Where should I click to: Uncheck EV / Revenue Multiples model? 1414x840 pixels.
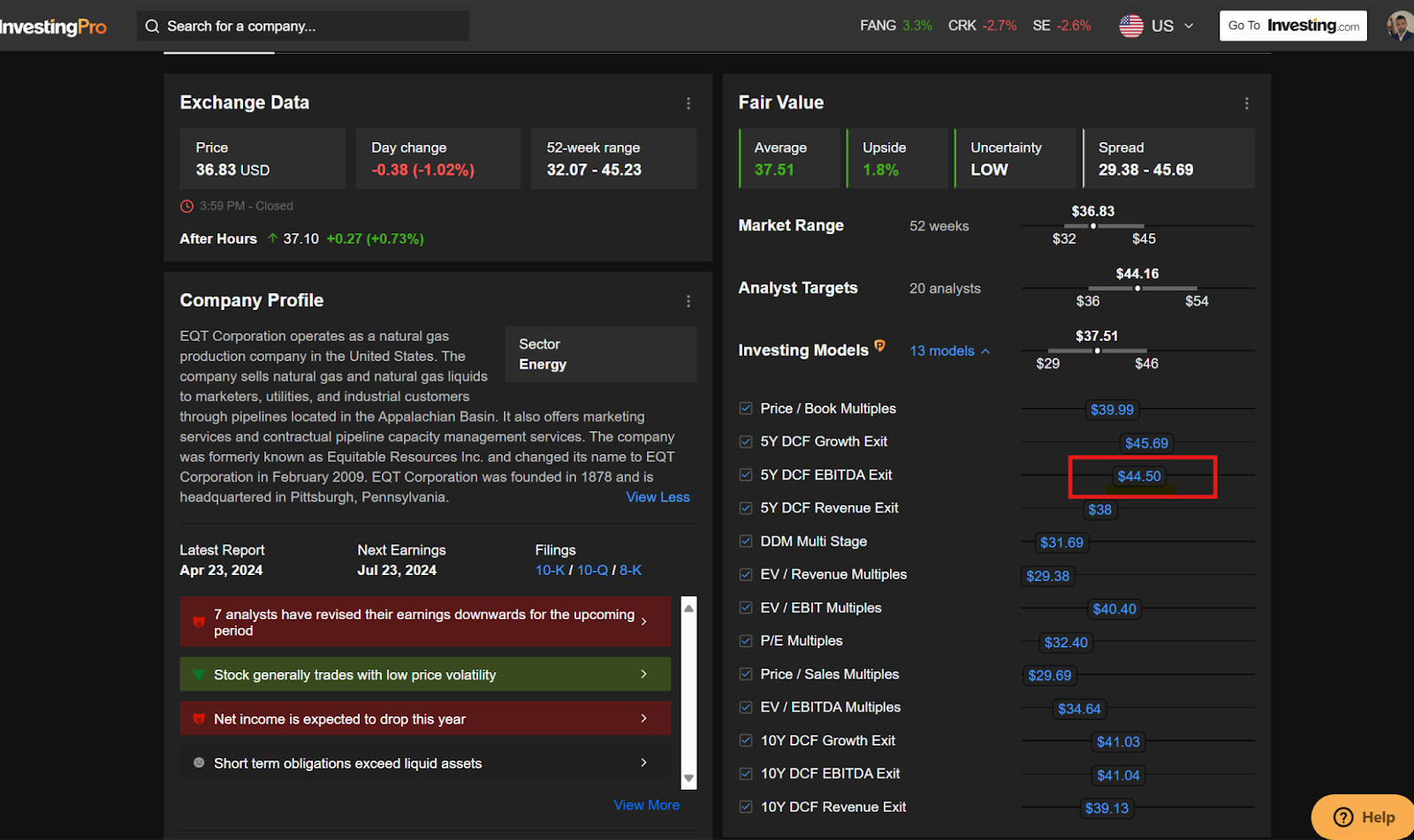tap(746, 574)
